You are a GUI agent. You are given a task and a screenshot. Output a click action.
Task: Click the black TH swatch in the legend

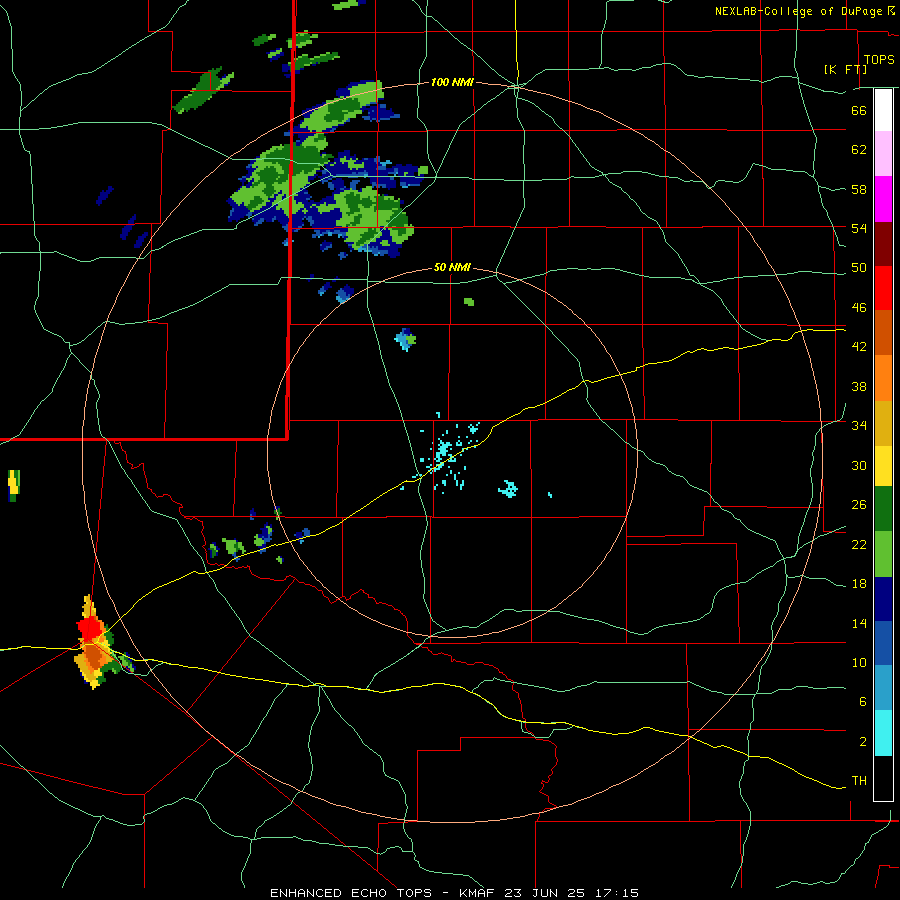pos(883,778)
